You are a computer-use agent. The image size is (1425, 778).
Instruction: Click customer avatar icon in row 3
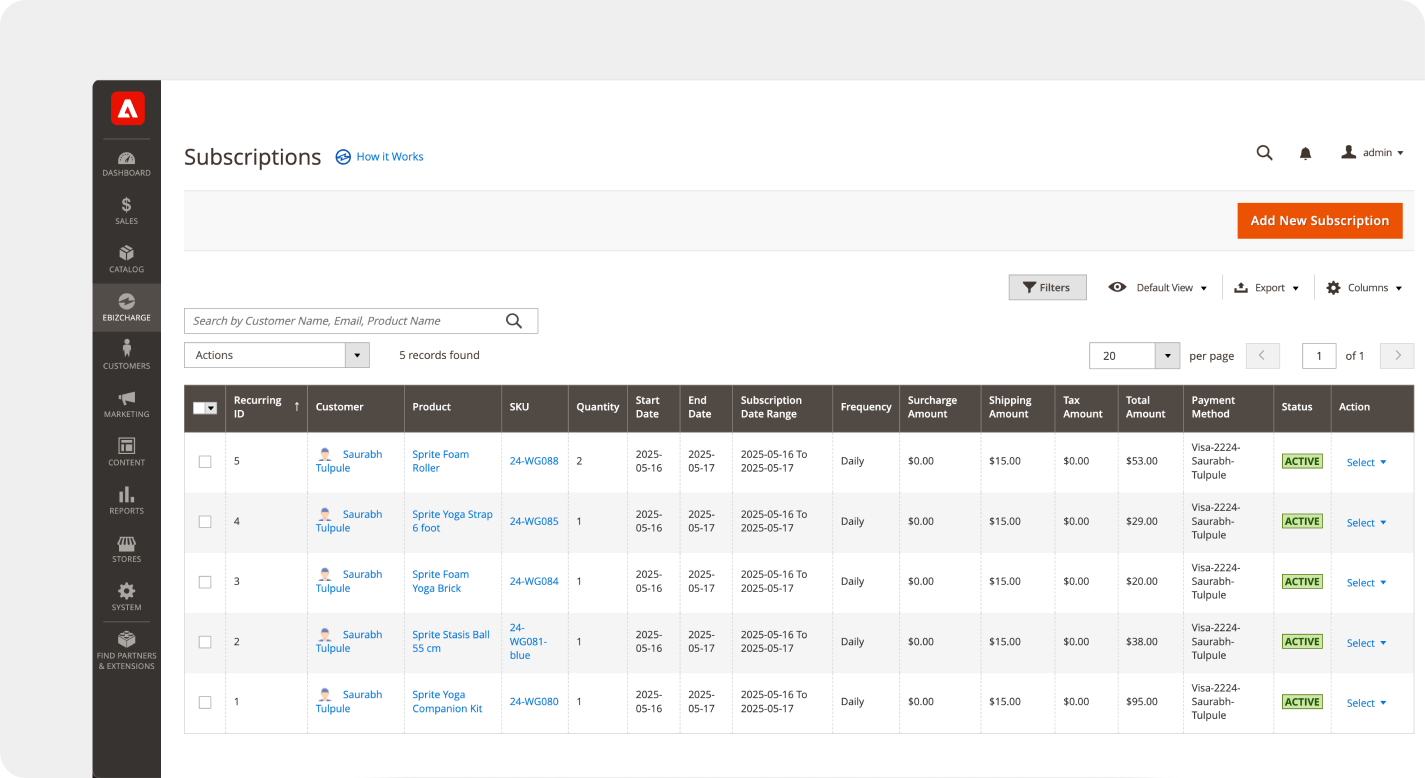pos(325,574)
